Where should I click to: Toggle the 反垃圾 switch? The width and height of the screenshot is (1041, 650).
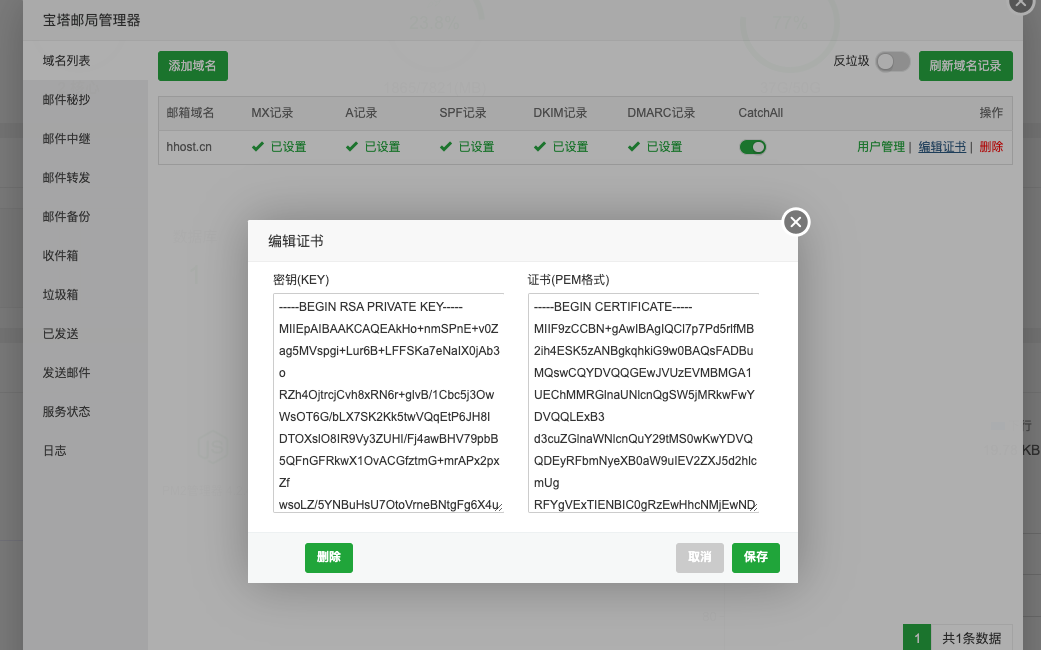892,62
